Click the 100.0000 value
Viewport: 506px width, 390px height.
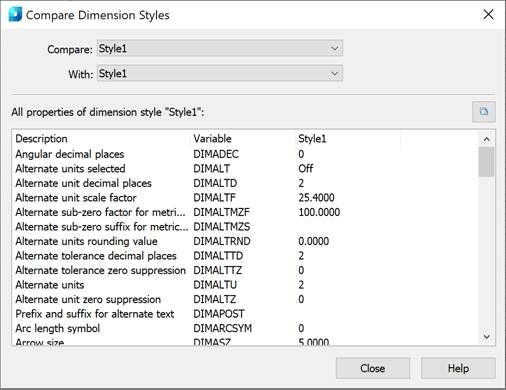pos(319,212)
